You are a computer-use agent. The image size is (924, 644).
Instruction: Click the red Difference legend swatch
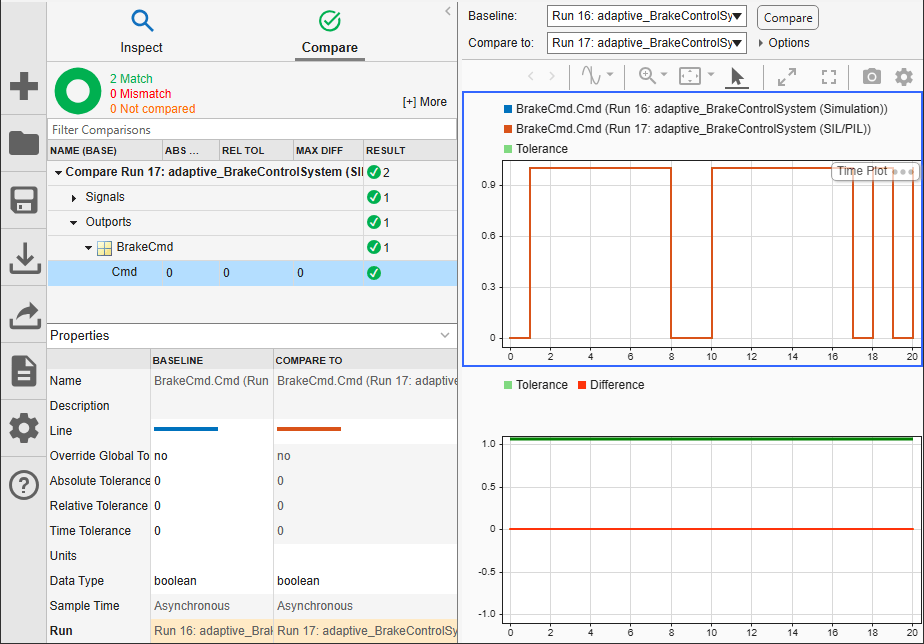point(582,385)
